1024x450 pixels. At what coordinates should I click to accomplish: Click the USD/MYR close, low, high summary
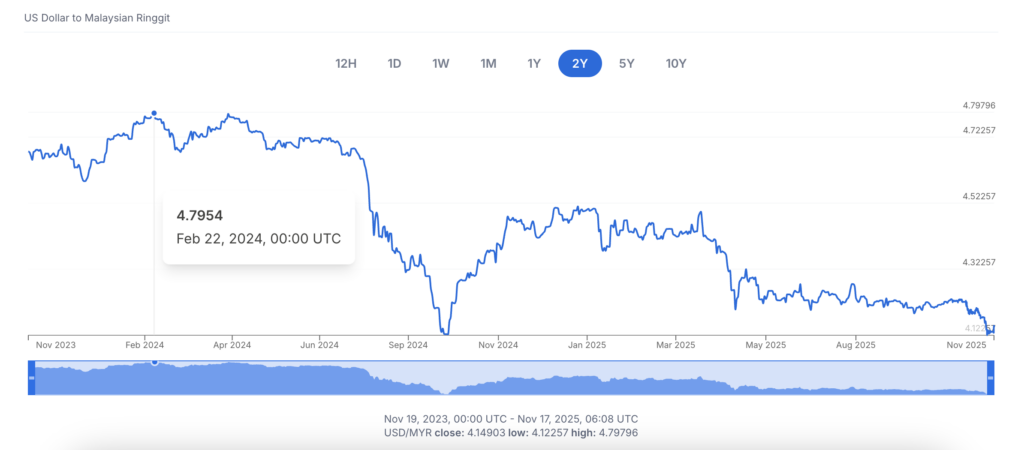511,432
